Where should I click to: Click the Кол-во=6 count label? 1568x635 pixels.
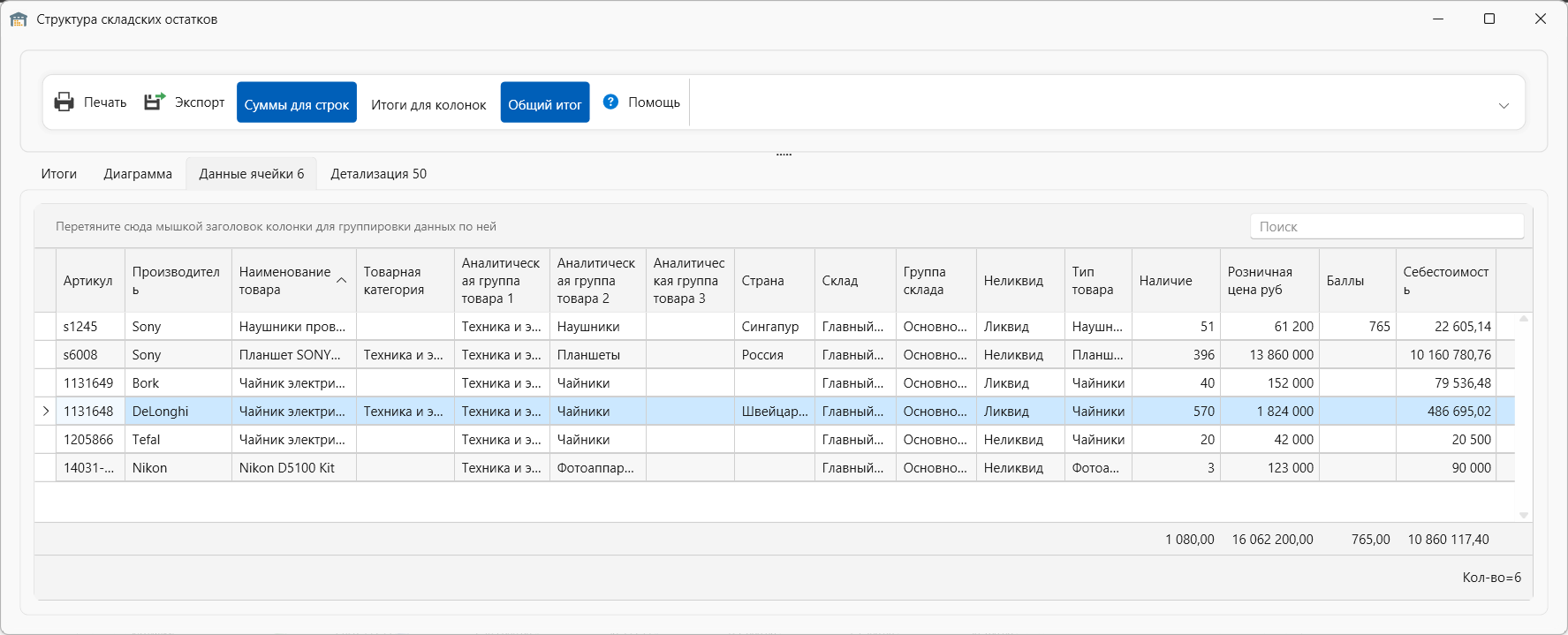click(x=1491, y=578)
